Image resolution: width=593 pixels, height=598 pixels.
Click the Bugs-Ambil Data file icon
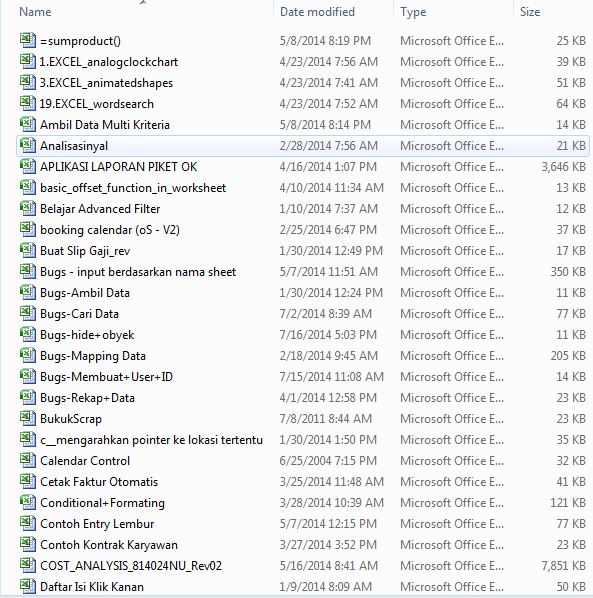28,292
